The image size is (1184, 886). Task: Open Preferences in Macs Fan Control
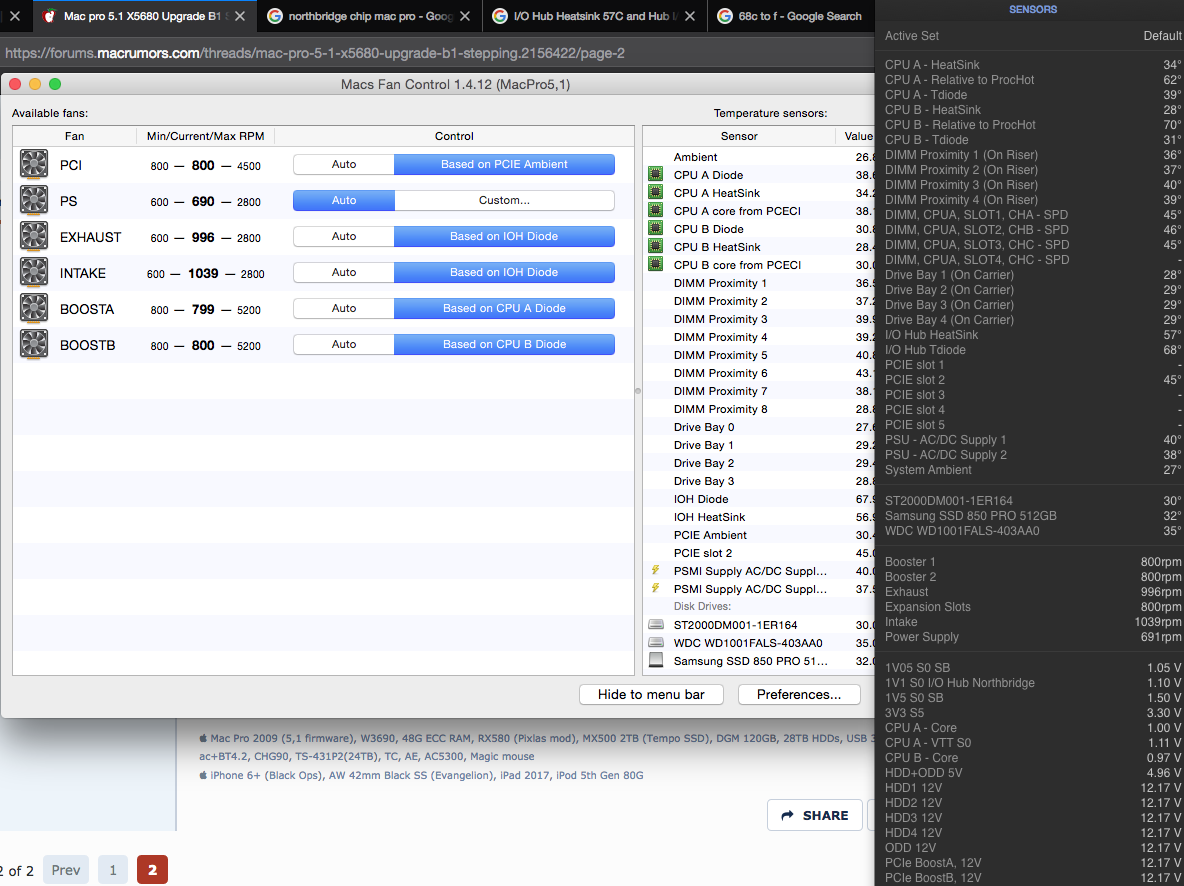pos(799,694)
